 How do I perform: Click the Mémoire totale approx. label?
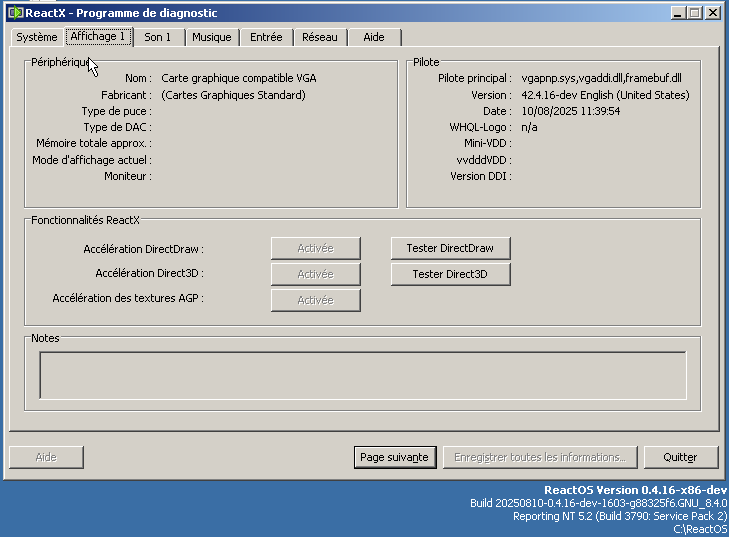click(94, 143)
